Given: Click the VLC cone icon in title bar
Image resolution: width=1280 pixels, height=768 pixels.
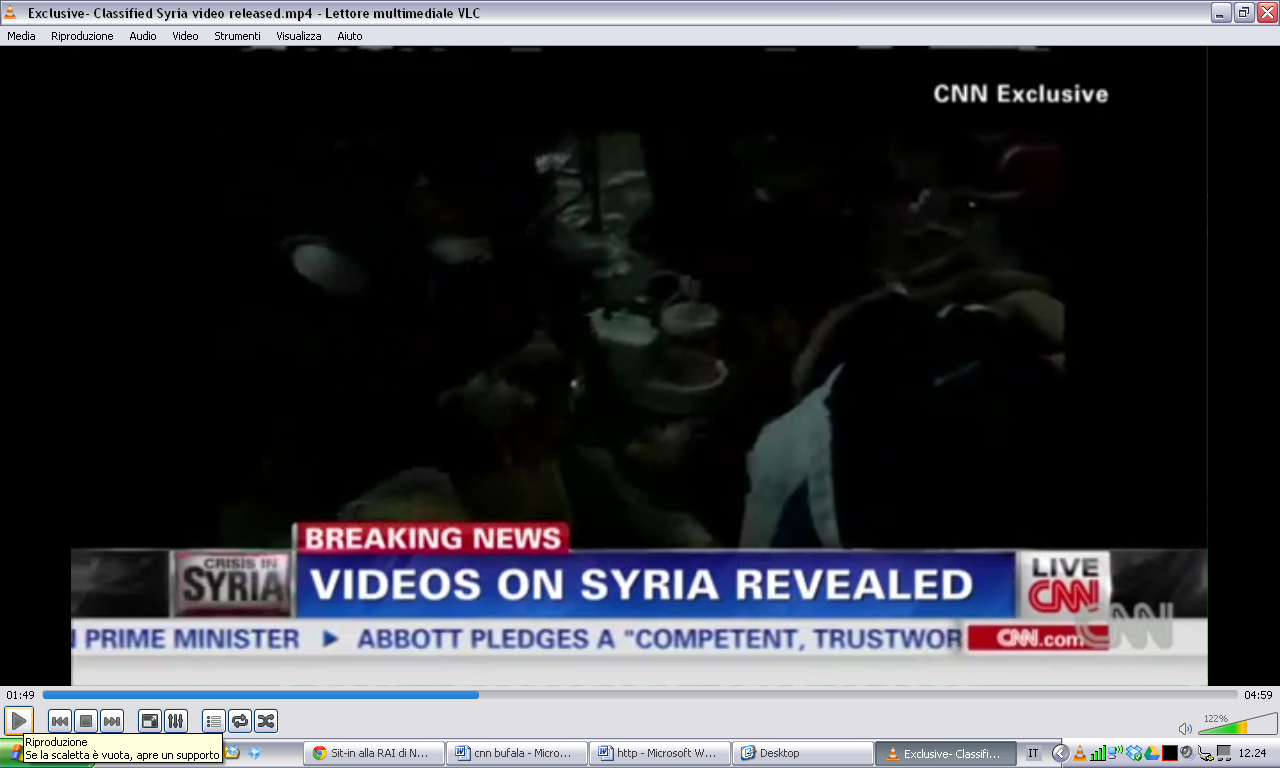Looking at the screenshot, I should [10, 13].
